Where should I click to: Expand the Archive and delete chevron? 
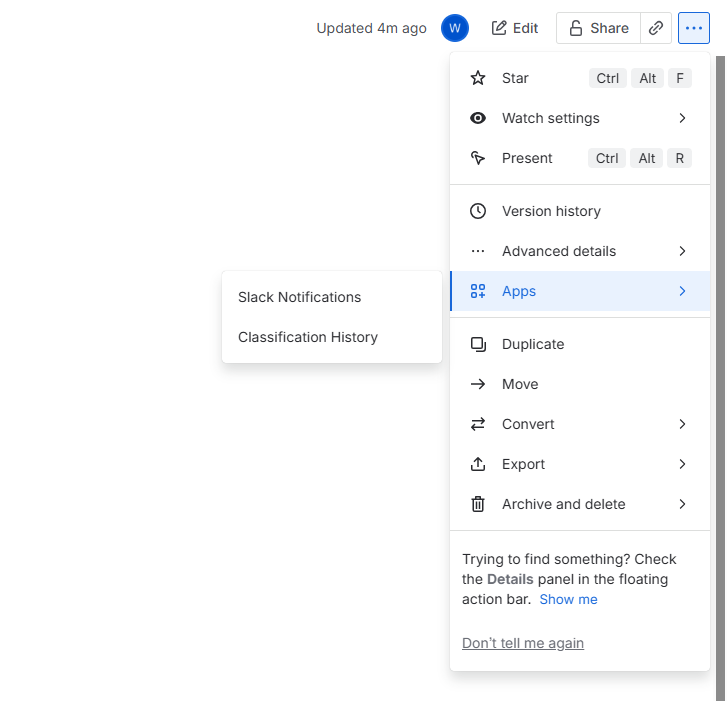click(x=682, y=504)
